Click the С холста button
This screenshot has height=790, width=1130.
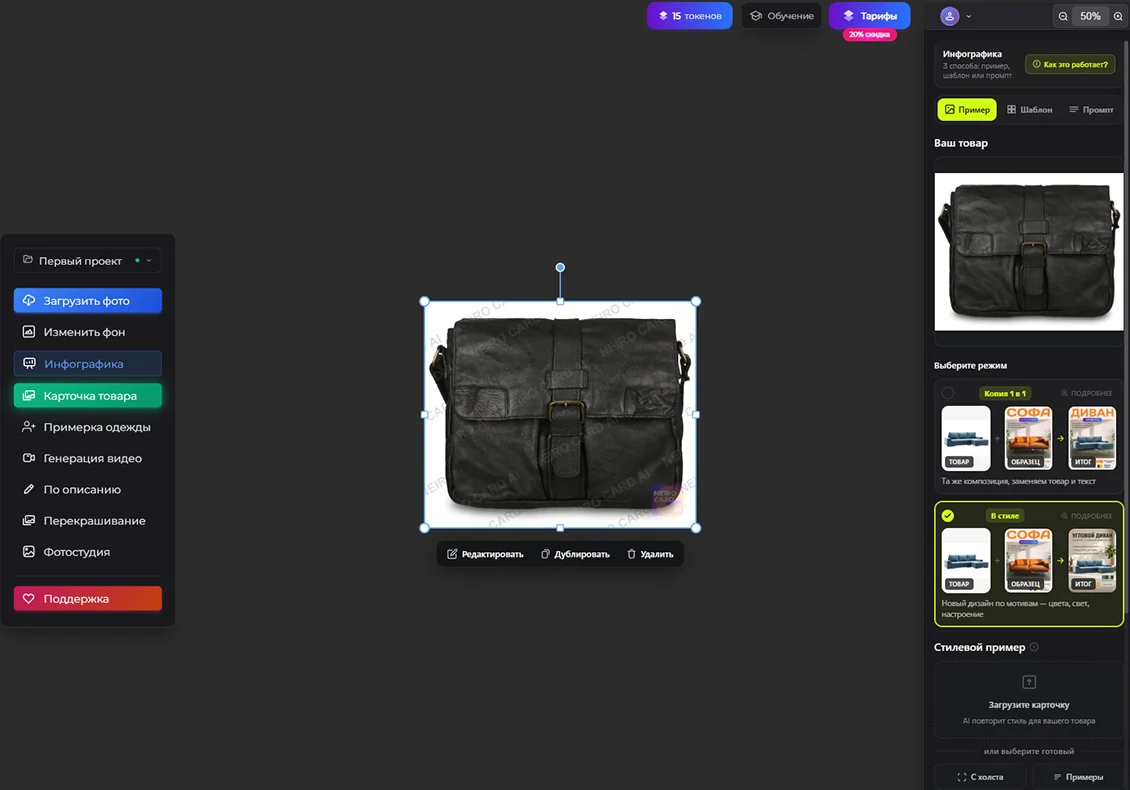[980, 776]
